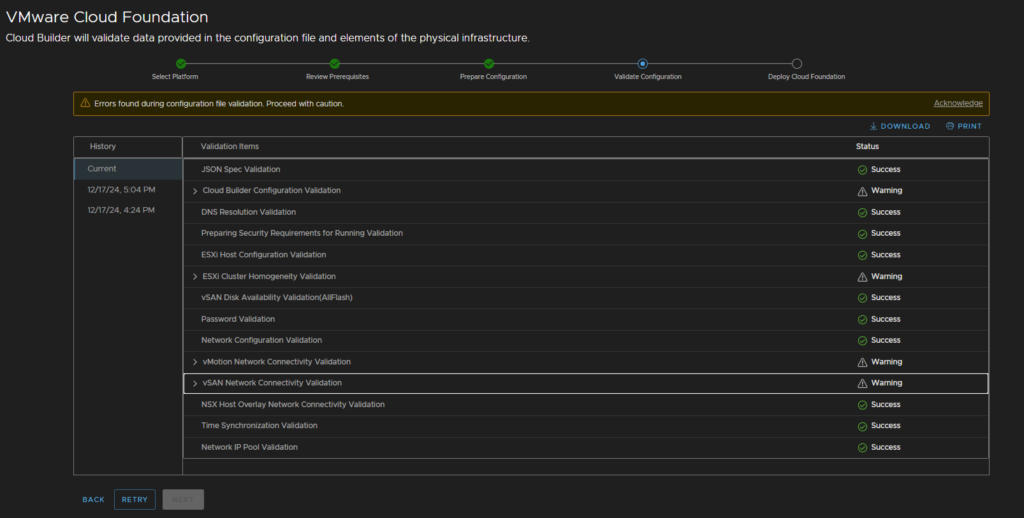
Task: Select the DNS Resolution Validation row text
Action: pyautogui.click(x=248, y=212)
